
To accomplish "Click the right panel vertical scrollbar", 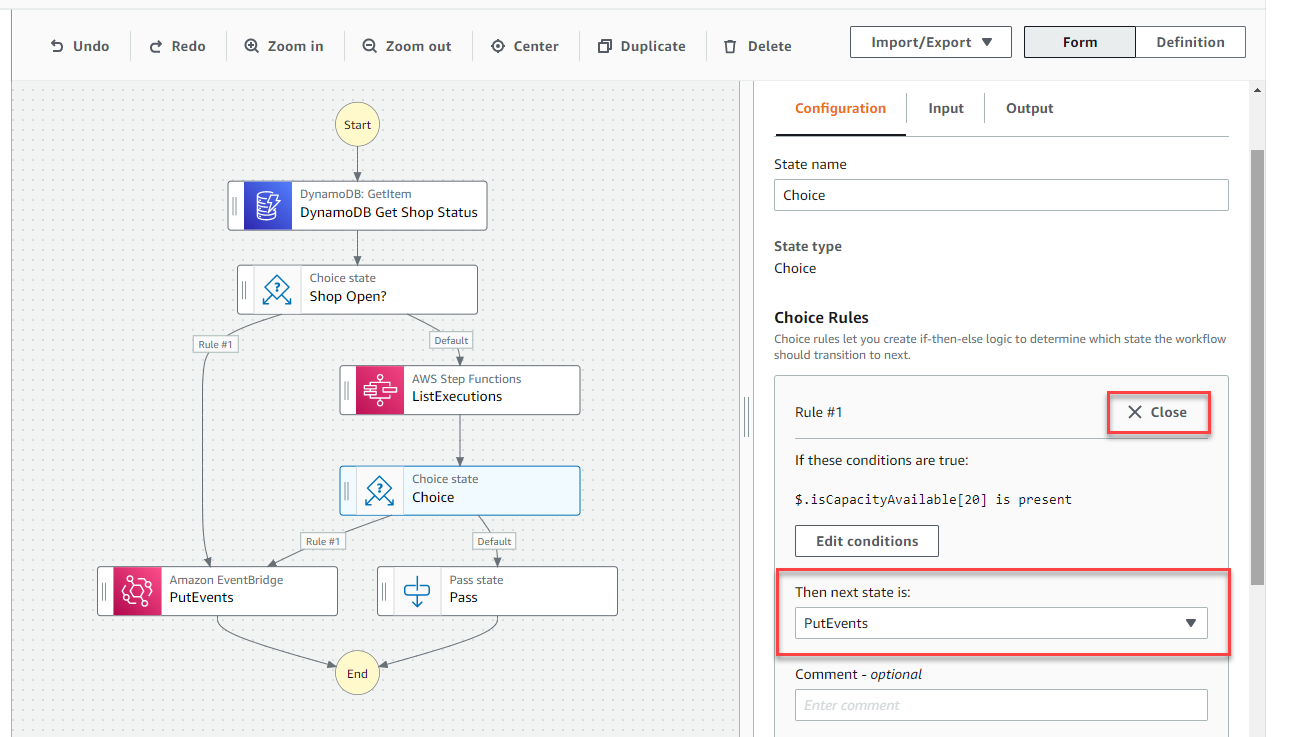I will (x=1258, y=367).
